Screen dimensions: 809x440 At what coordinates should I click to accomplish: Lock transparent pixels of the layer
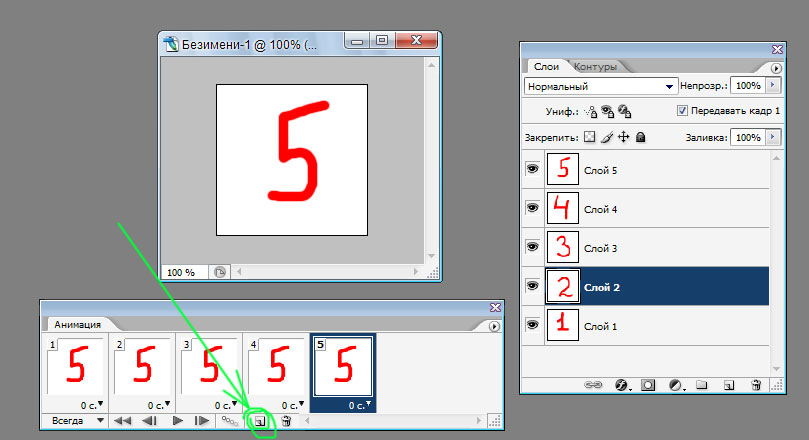[x=589, y=137]
